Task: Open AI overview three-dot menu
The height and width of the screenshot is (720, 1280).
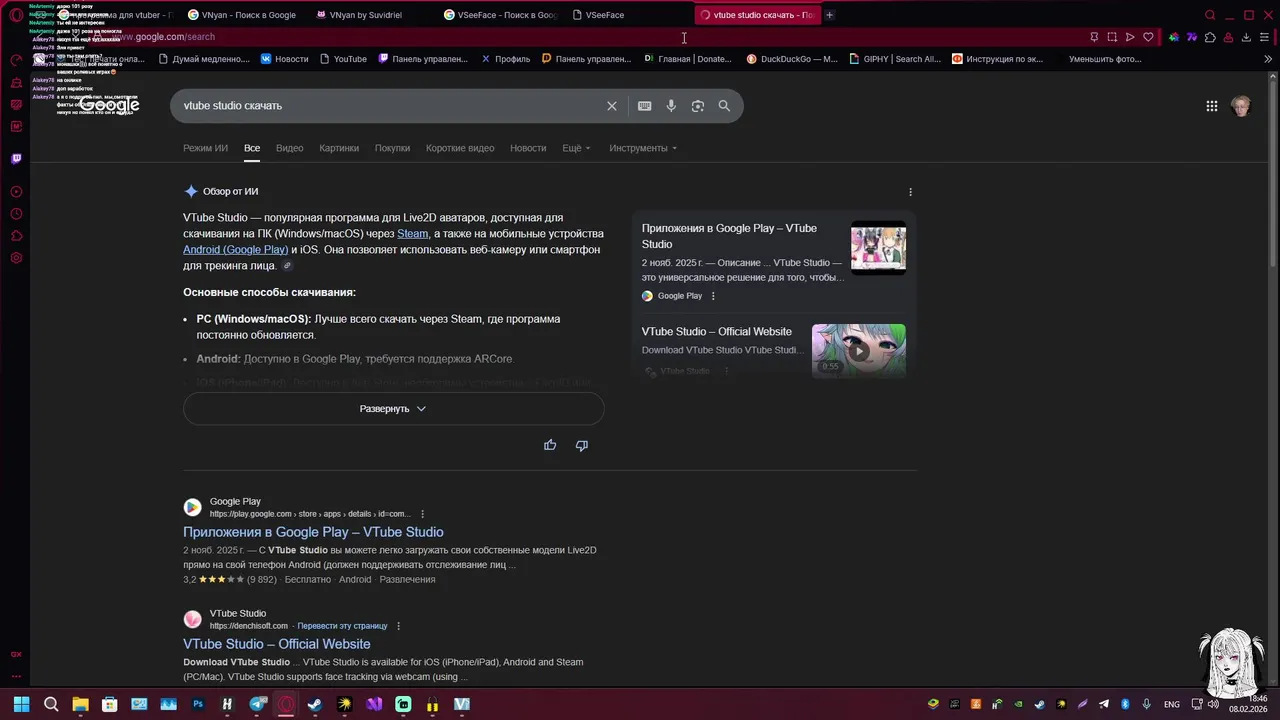Action: (910, 192)
